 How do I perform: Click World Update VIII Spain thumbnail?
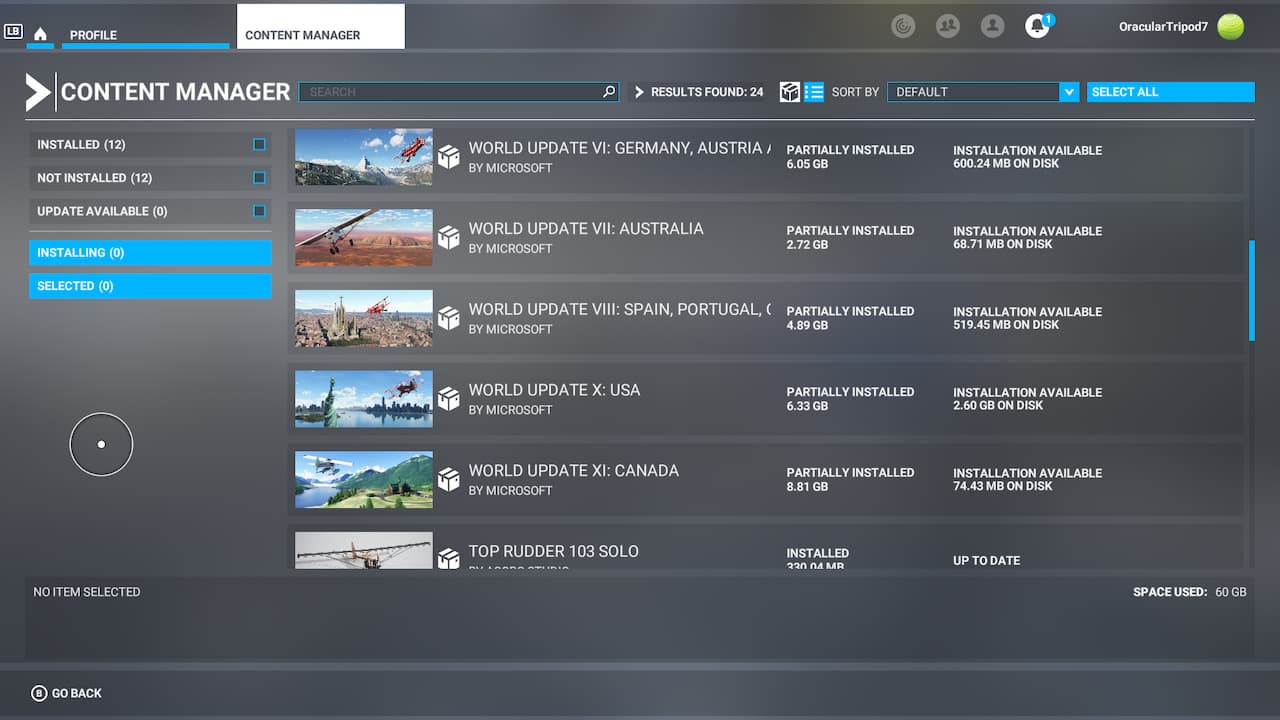(x=364, y=318)
